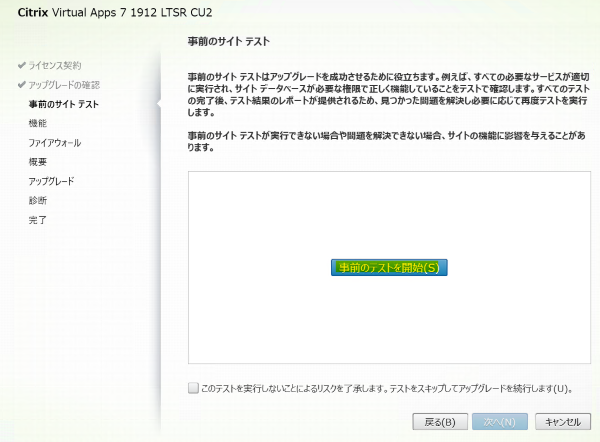Screen dimensions: 600x442
Task: Select the 概要 step
Action: tap(38, 162)
